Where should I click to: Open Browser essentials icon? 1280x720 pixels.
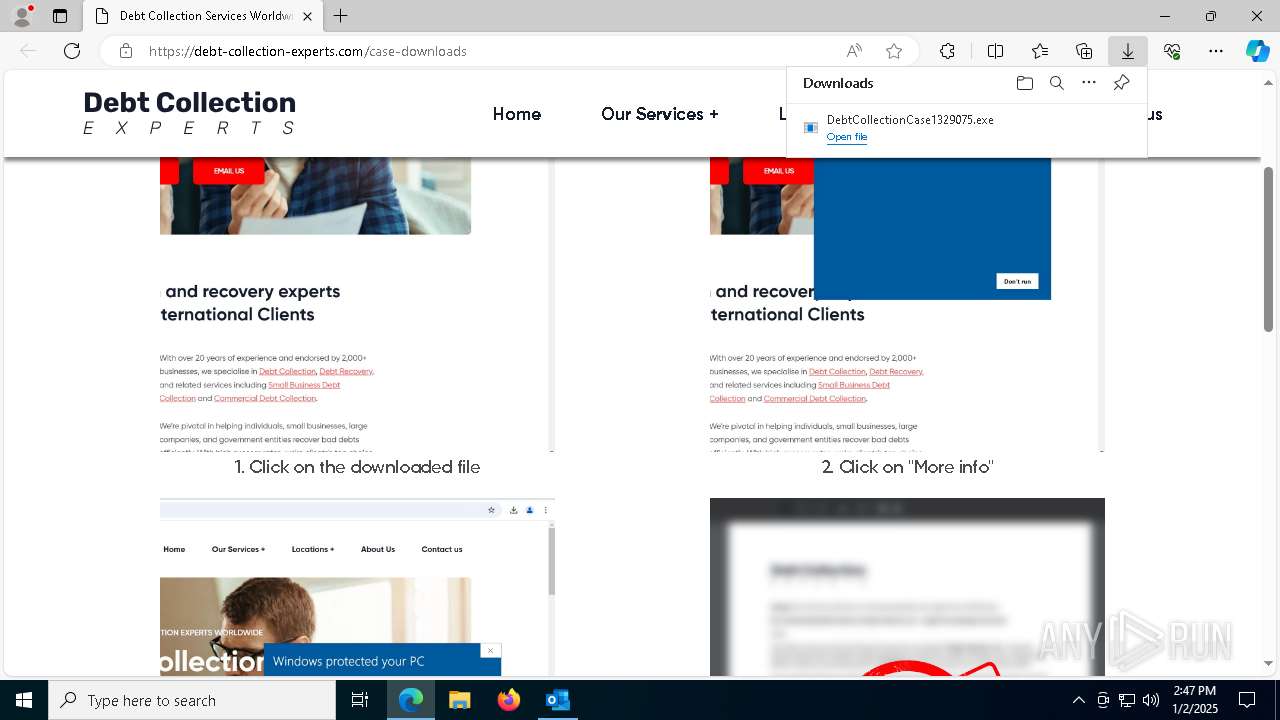pos(1172,51)
